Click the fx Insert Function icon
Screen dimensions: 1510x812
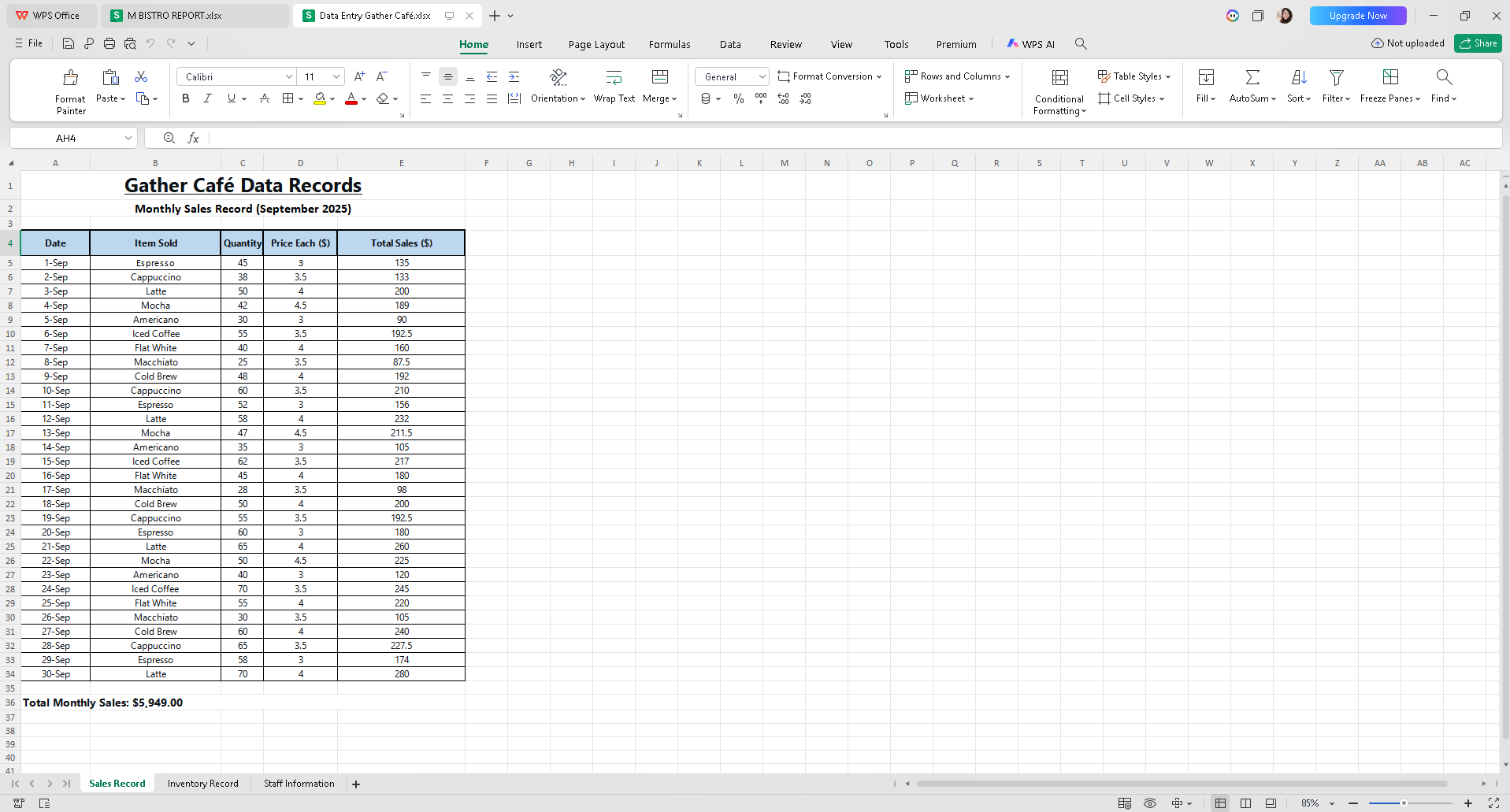[x=193, y=138]
